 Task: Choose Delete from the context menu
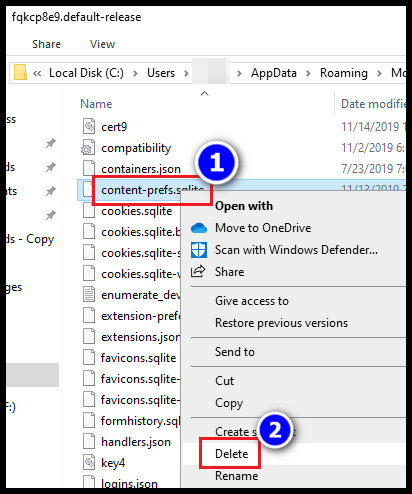click(x=231, y=454)
